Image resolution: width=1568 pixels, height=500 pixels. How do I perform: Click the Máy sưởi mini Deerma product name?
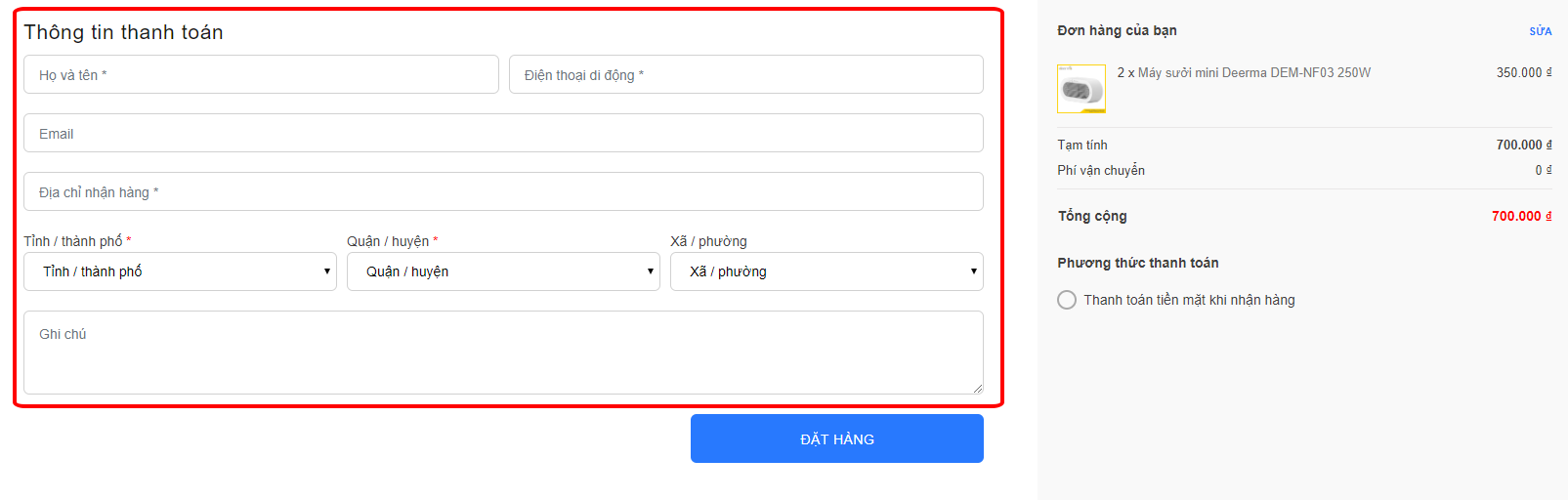(1254, 72)
